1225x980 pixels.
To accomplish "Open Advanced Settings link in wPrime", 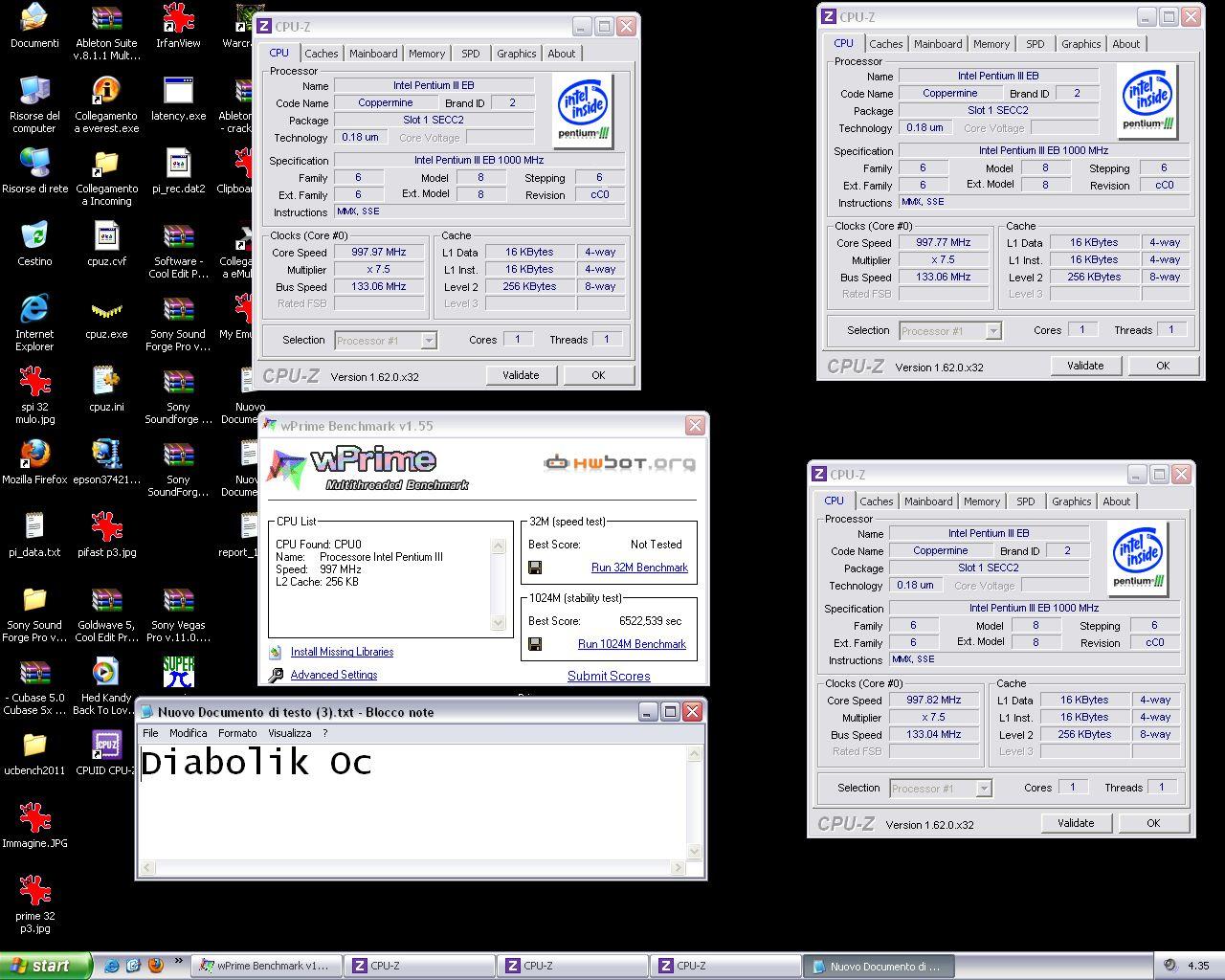I will pyautogui.click(x=334, y=675).
